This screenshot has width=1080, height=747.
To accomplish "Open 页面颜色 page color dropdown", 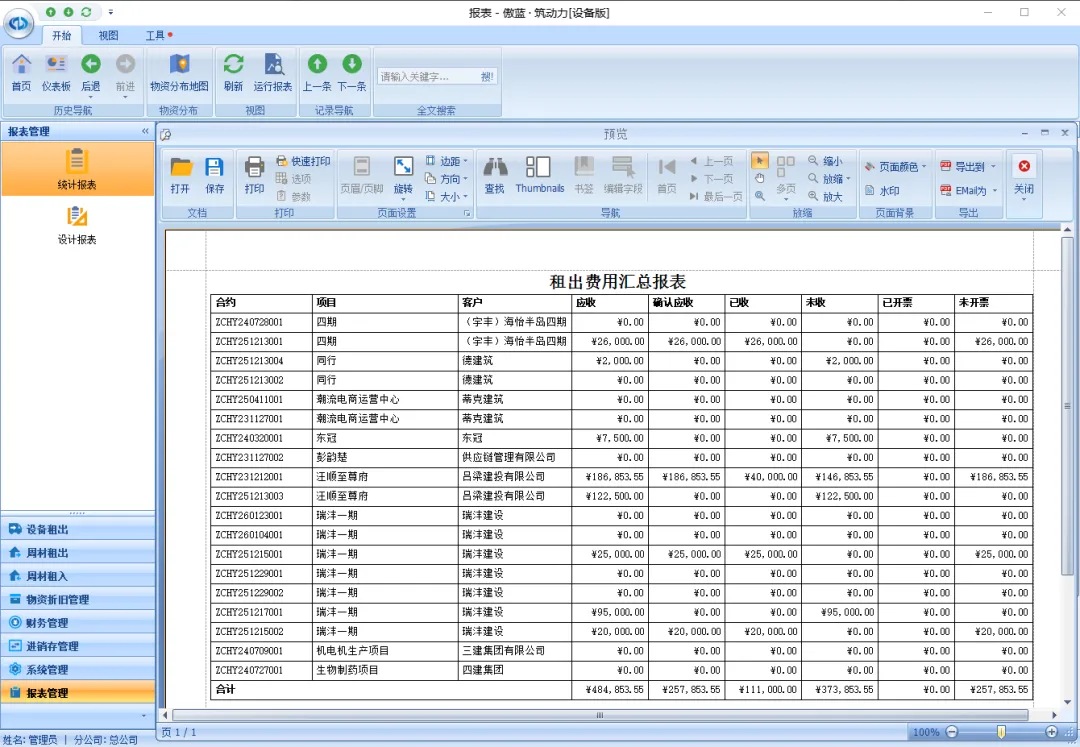I will pyautogui.click(x=895, y=167).
